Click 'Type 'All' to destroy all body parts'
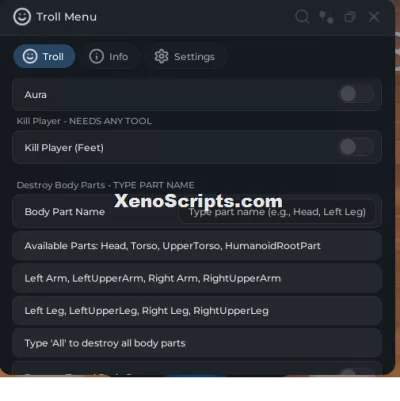Image resolution: width=400 pixels, height=401 pixels. pos(197,343)
